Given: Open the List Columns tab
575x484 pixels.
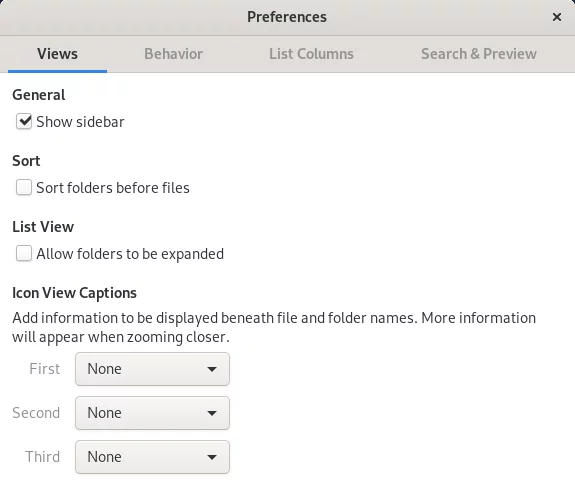Looking at the screenshot, I should [x=311, y=54].
